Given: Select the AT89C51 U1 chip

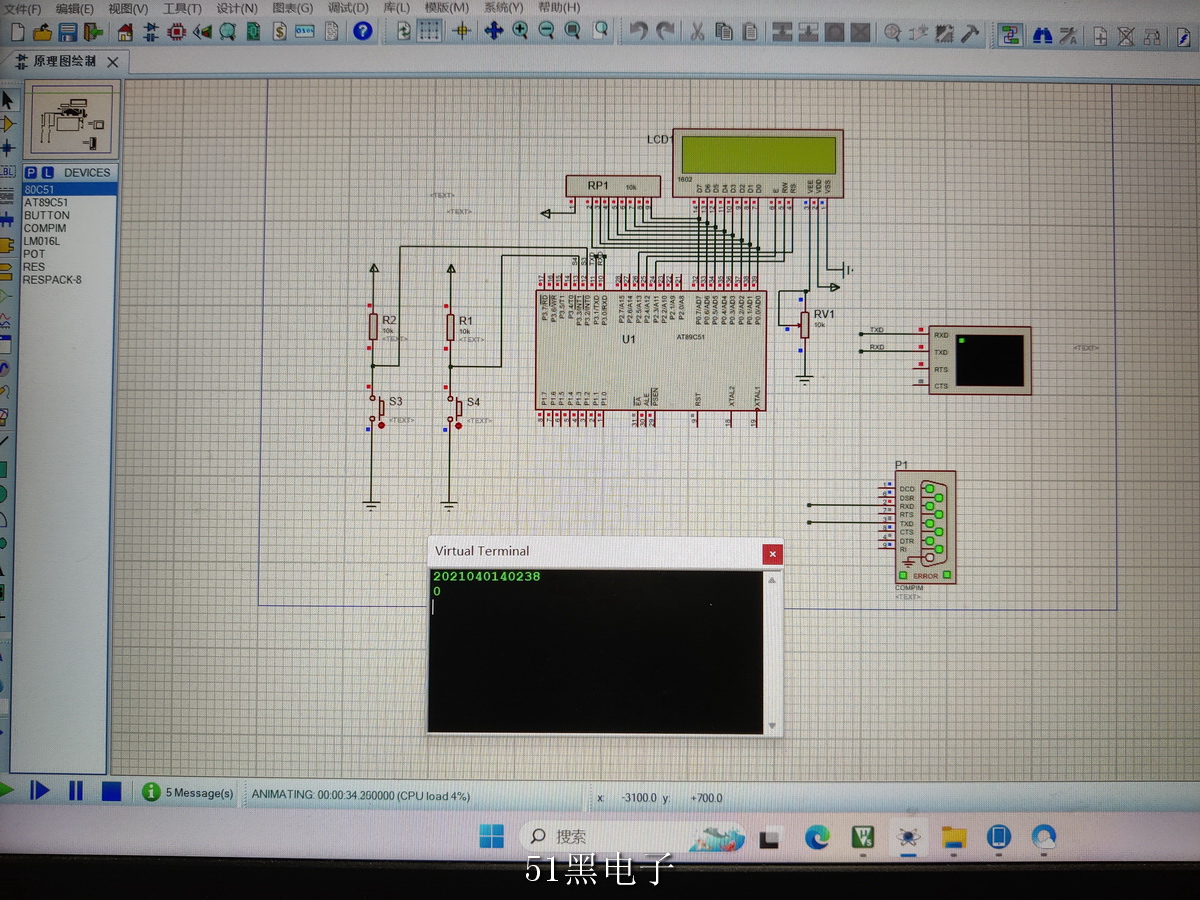Looking at the screenshot, I should pos(650,350).
